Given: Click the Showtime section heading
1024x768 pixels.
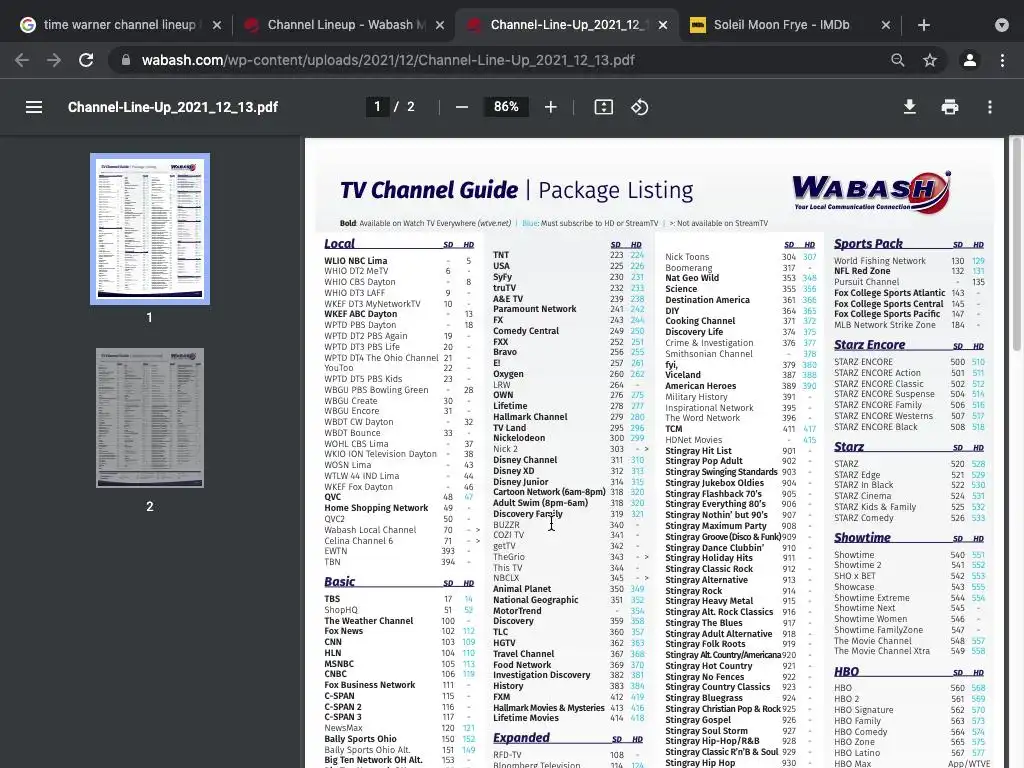Looking at the screenshot, I should [862, 537].
